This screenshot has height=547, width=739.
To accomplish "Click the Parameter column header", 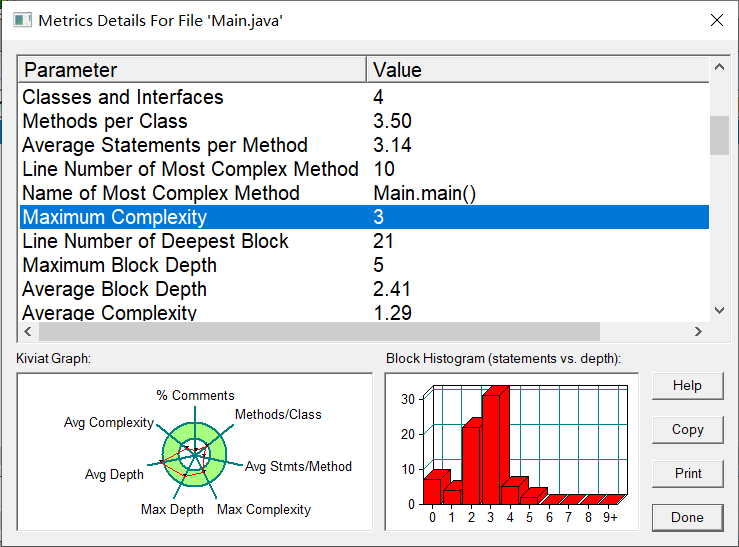I will [192, 70].
